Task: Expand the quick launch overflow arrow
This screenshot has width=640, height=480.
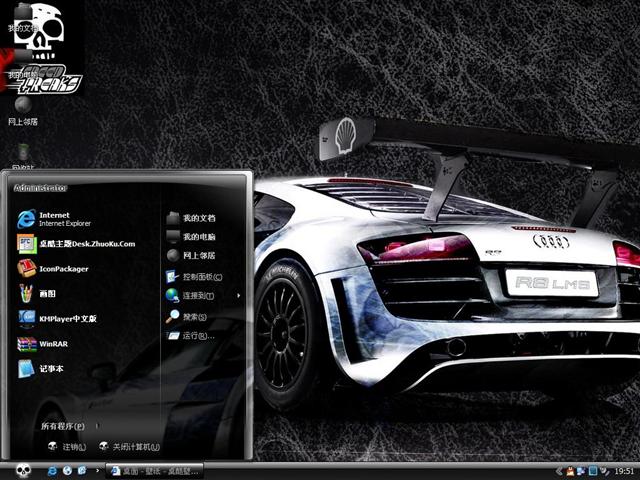Action: tap(97, 471)
